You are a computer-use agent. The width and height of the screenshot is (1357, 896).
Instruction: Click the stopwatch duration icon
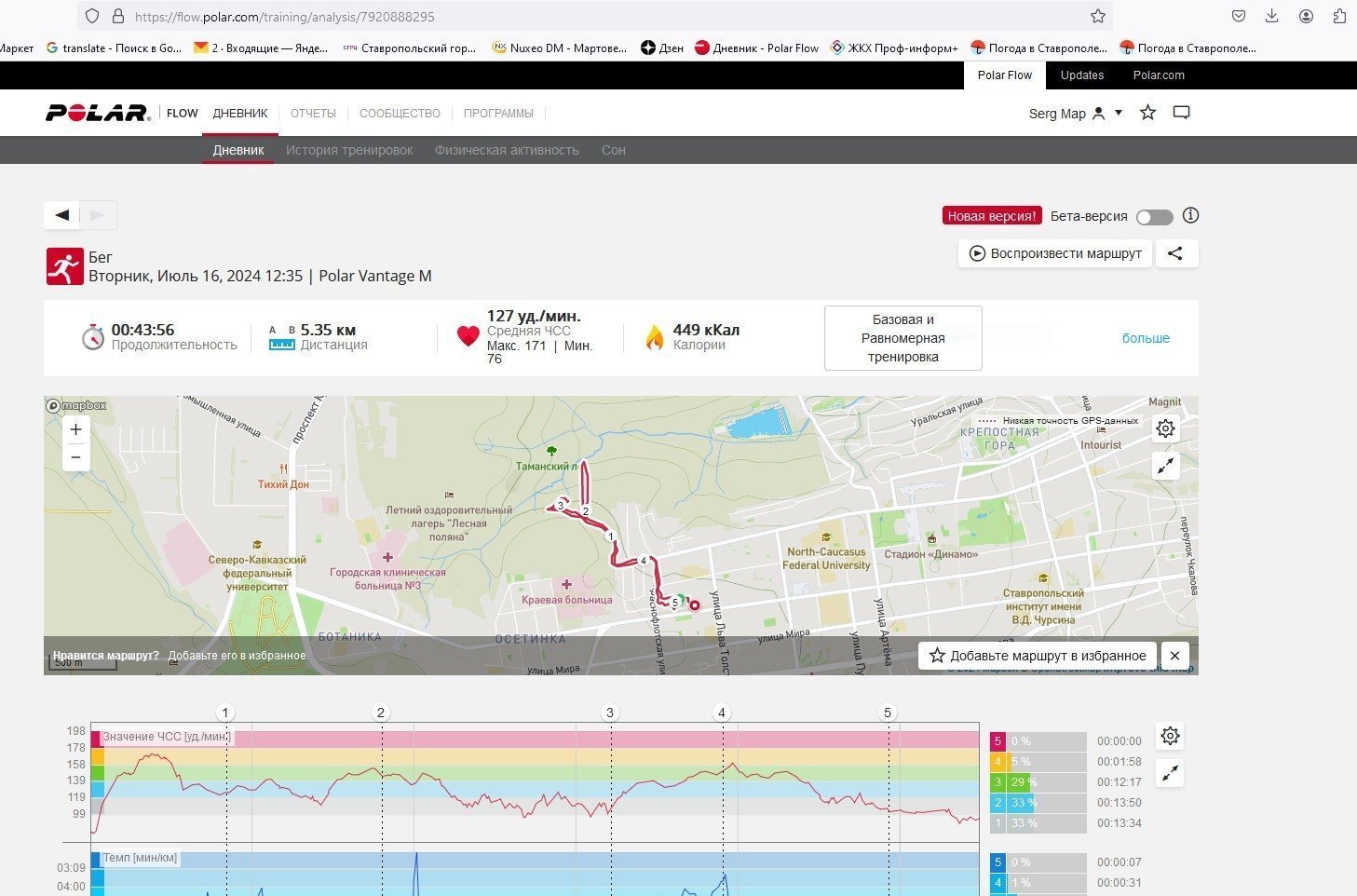(93, 337)
